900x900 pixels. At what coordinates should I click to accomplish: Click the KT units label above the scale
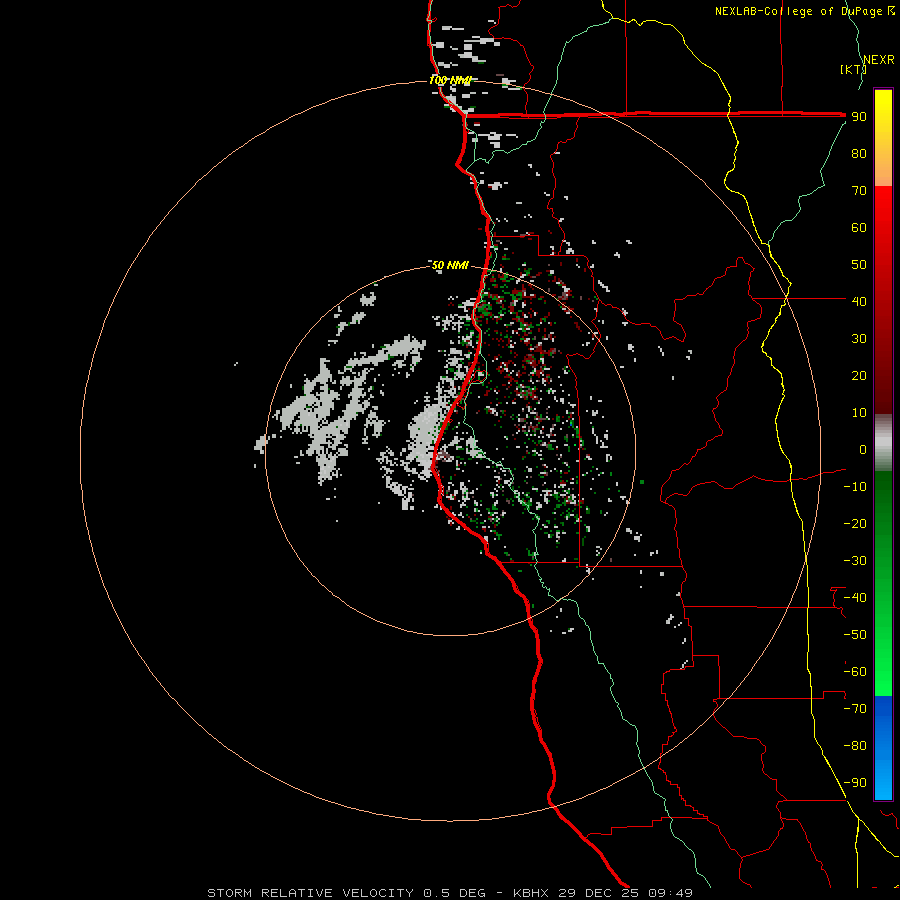pos(854,69)
